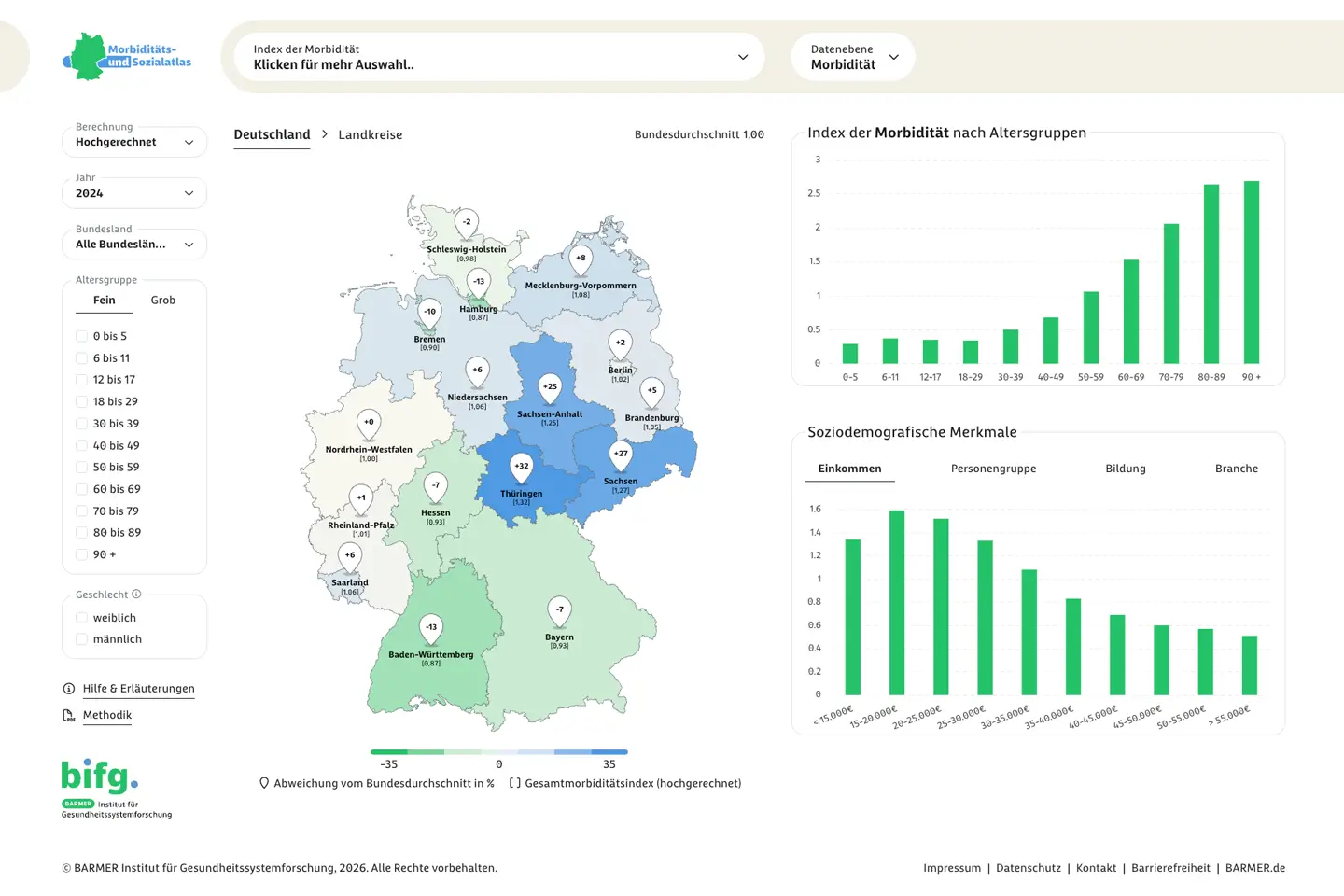This screenshot has width=1344, height=896.
Task: Open the Bildung tab
Action: 1126,469
